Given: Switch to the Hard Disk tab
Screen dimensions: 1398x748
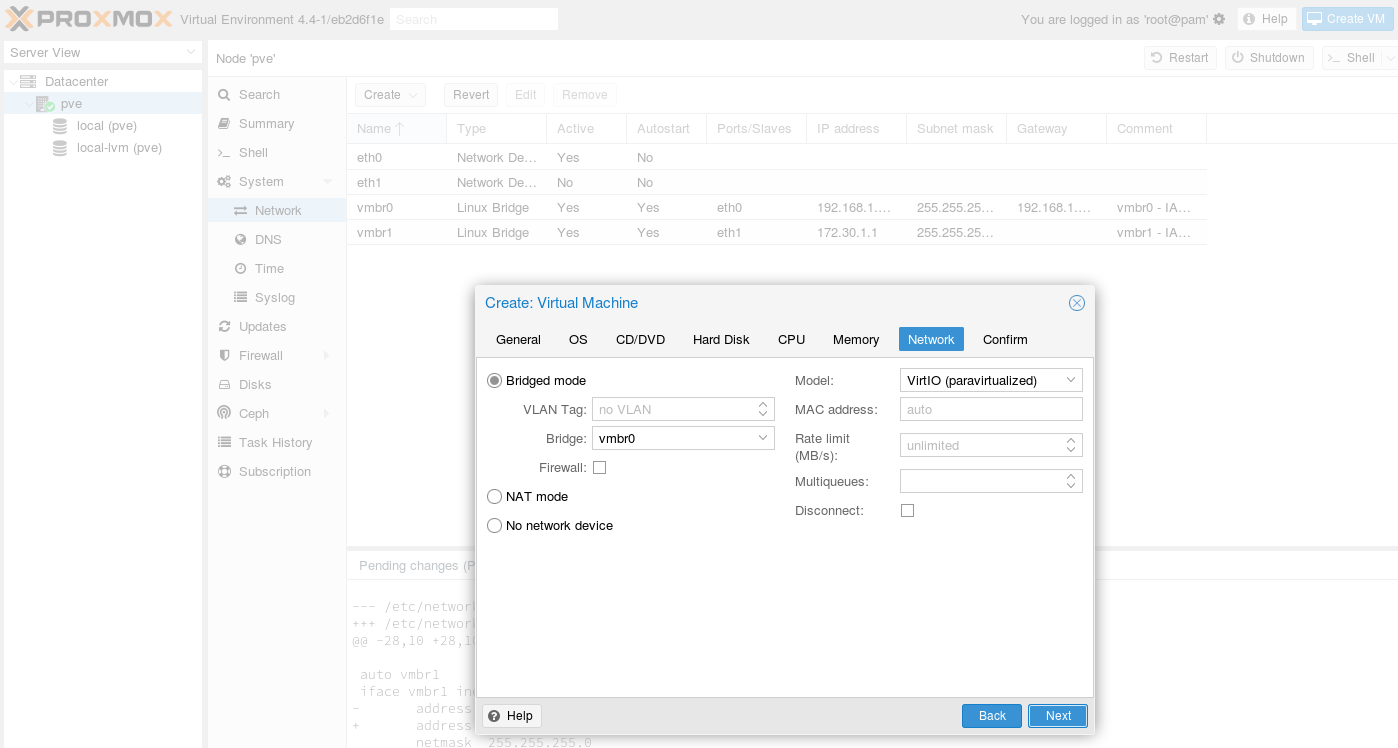Looking at the screenshot, I should coord(721,340).
